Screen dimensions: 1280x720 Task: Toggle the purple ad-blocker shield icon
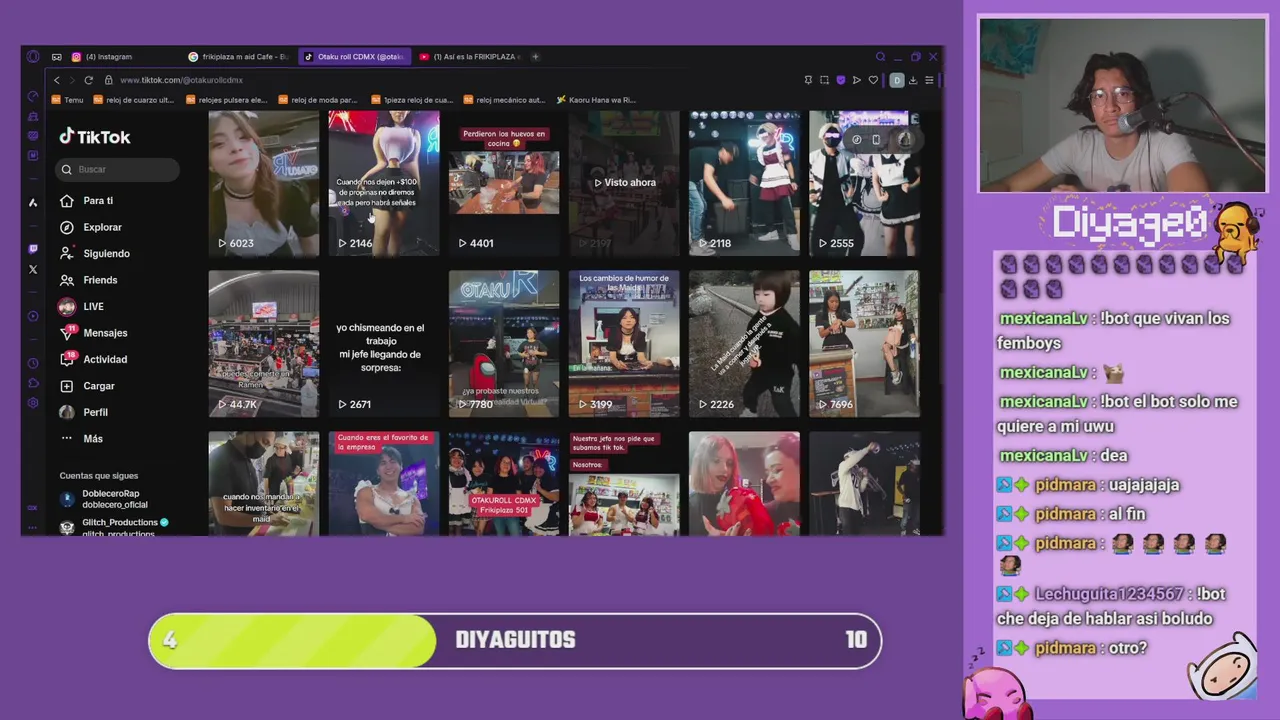[x=841, y=80]
